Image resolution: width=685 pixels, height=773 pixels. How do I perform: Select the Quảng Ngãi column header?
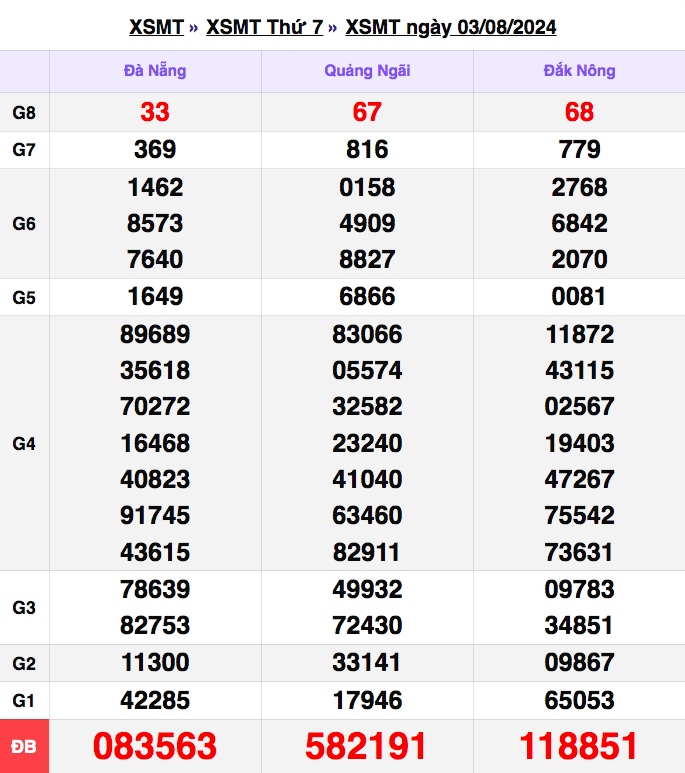[x=367, y=71]
